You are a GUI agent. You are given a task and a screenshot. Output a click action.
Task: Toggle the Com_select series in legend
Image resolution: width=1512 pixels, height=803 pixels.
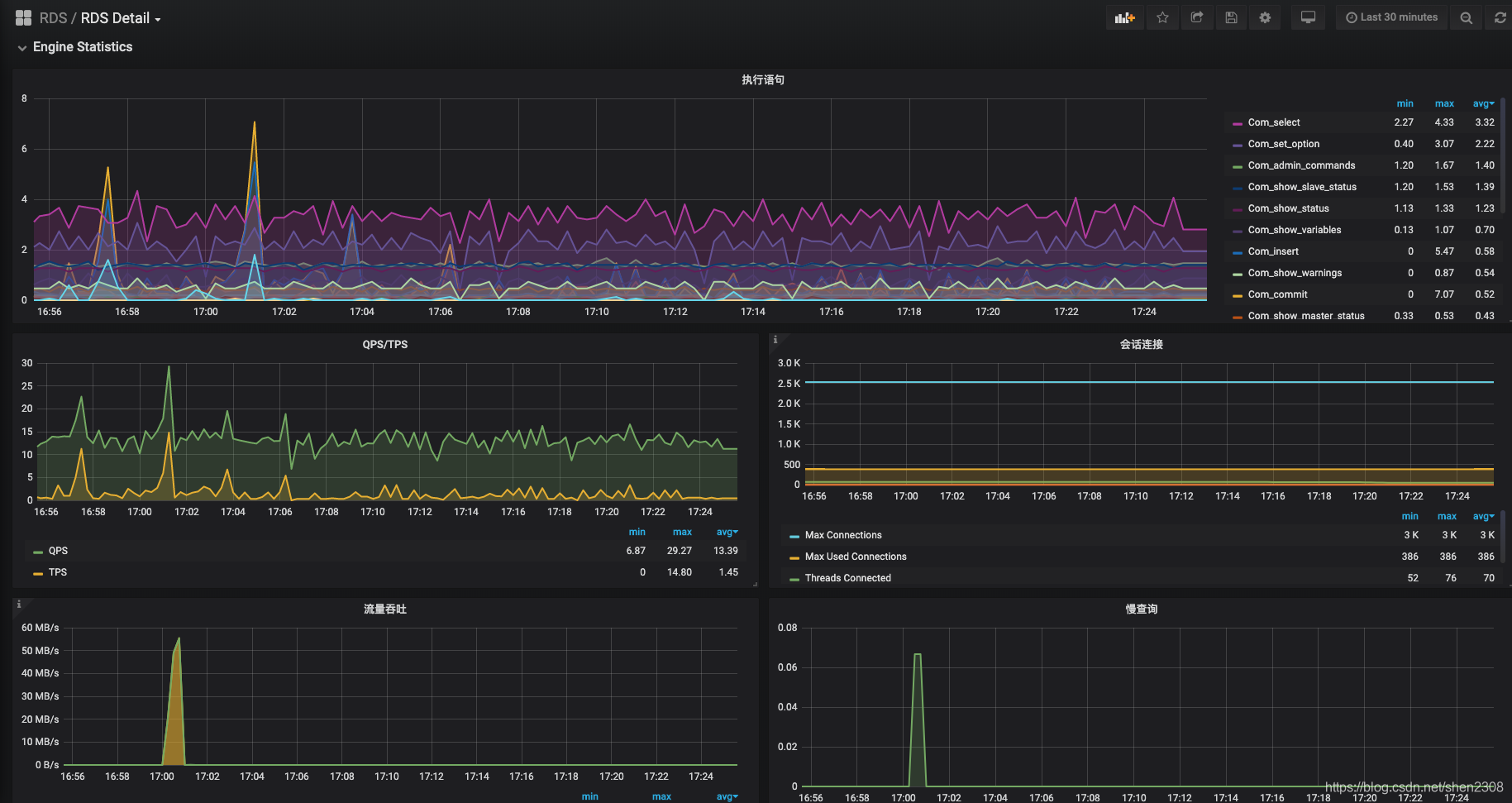(1273, 122)
